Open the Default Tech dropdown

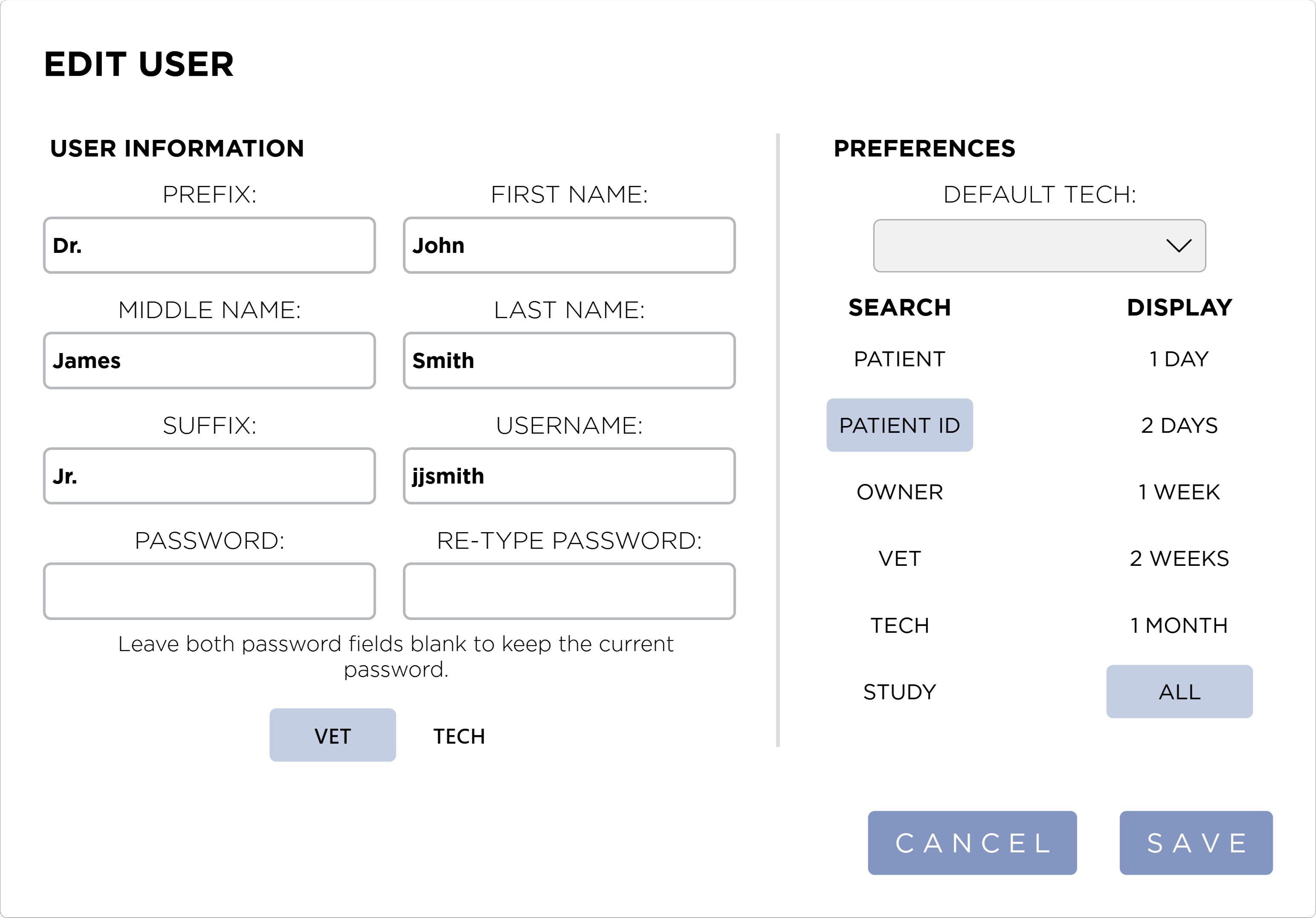pyautogui.click(x=1038, y=246)
